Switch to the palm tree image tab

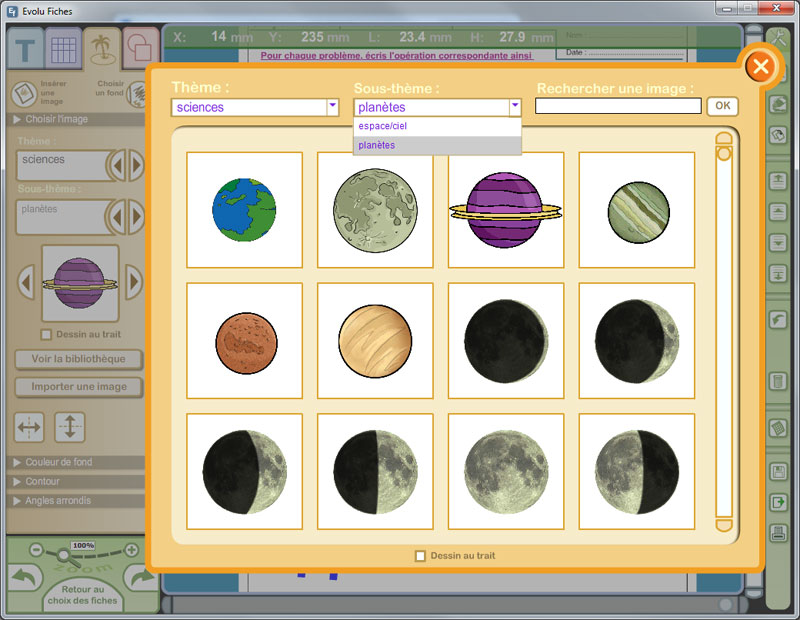click(x=103, y=50)
